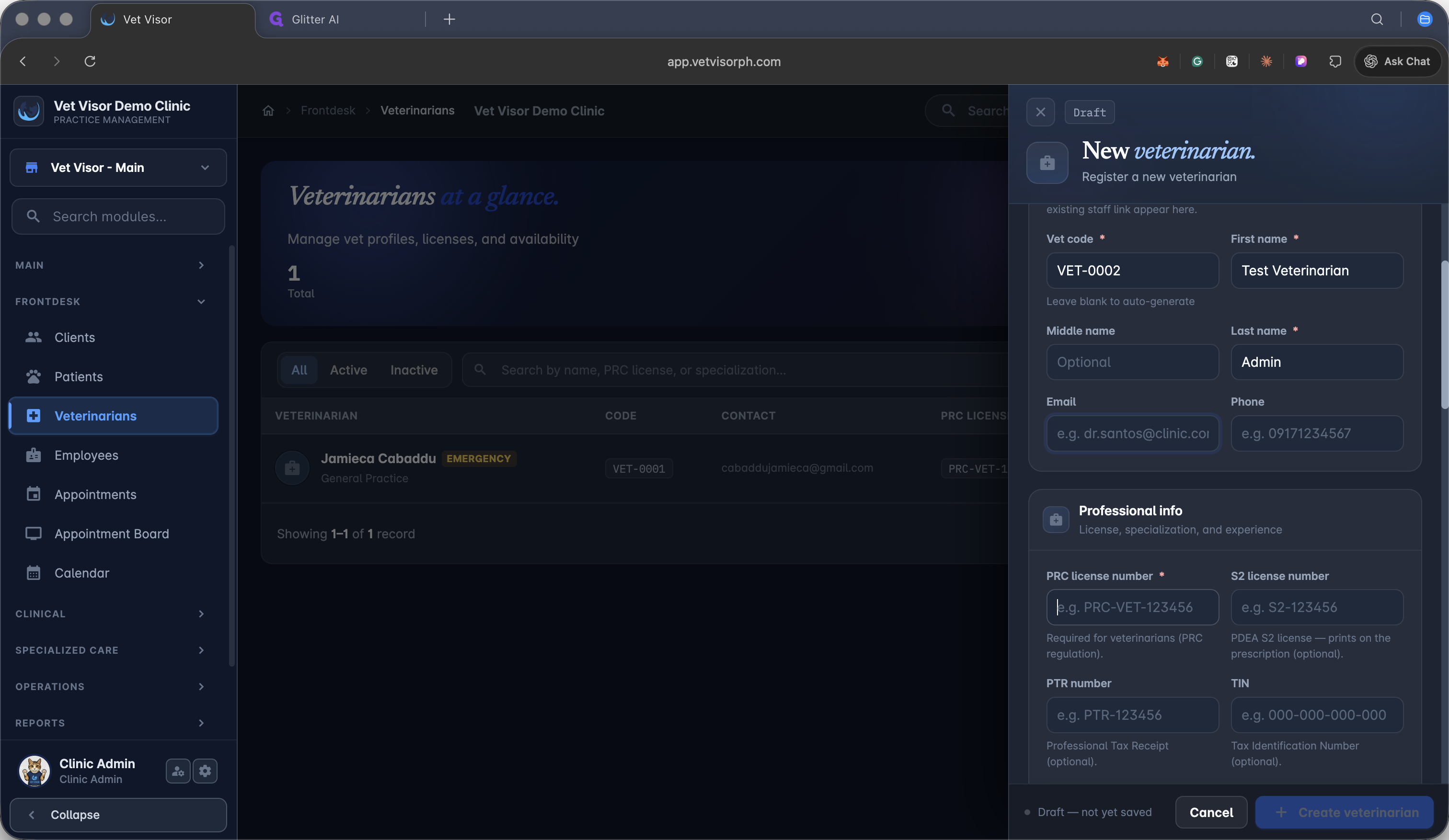Click the switch user icon beside Clinic Admin
The width and height of the screenshot is (1449, 840).
point(178,771)
